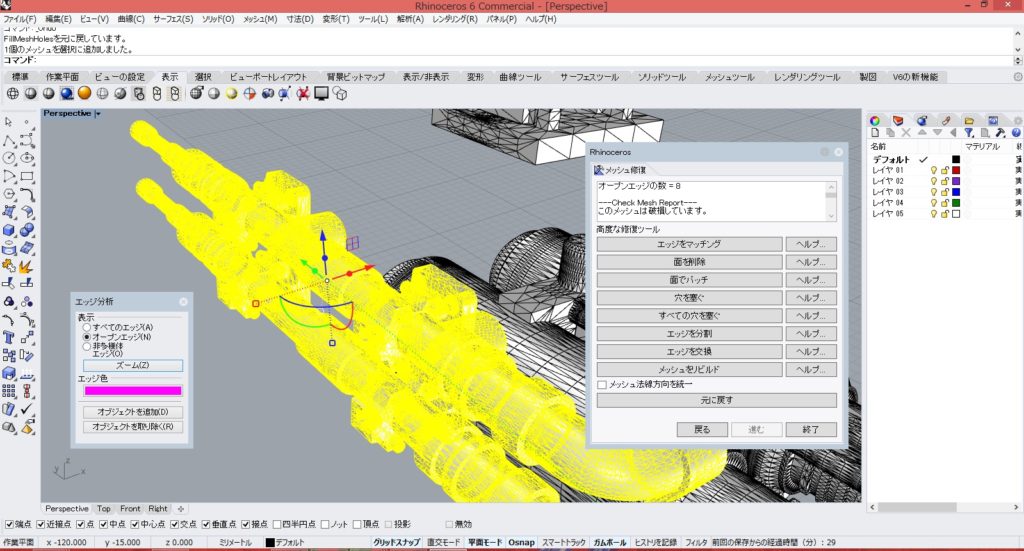
Task: Toggle the 中点 osnap checkbox
Action: pos(103,524)
